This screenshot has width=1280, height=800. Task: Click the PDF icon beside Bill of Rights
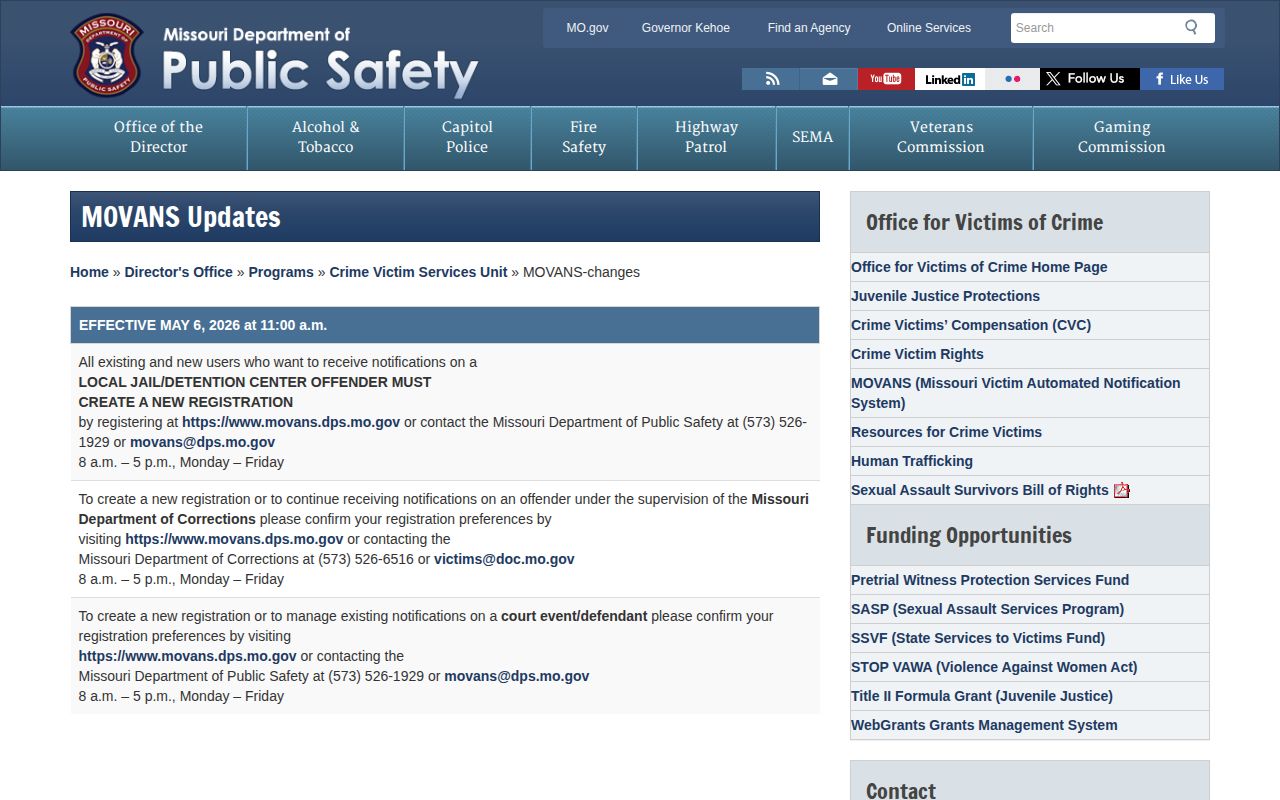1122,490
